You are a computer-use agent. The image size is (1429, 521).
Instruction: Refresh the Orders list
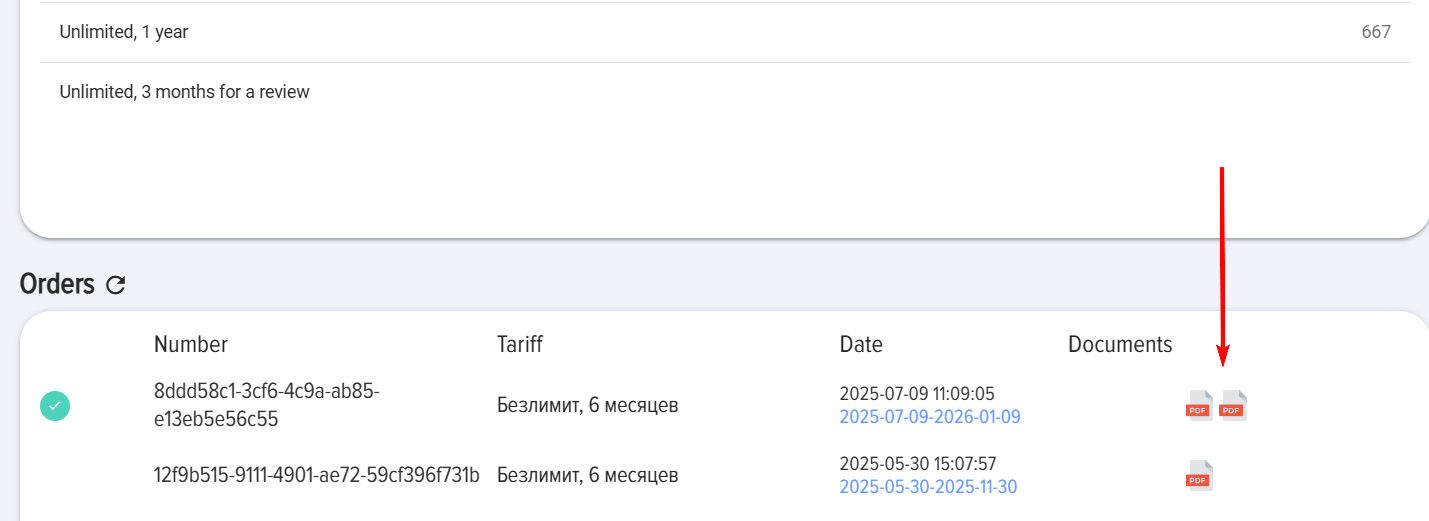(116, 285)
